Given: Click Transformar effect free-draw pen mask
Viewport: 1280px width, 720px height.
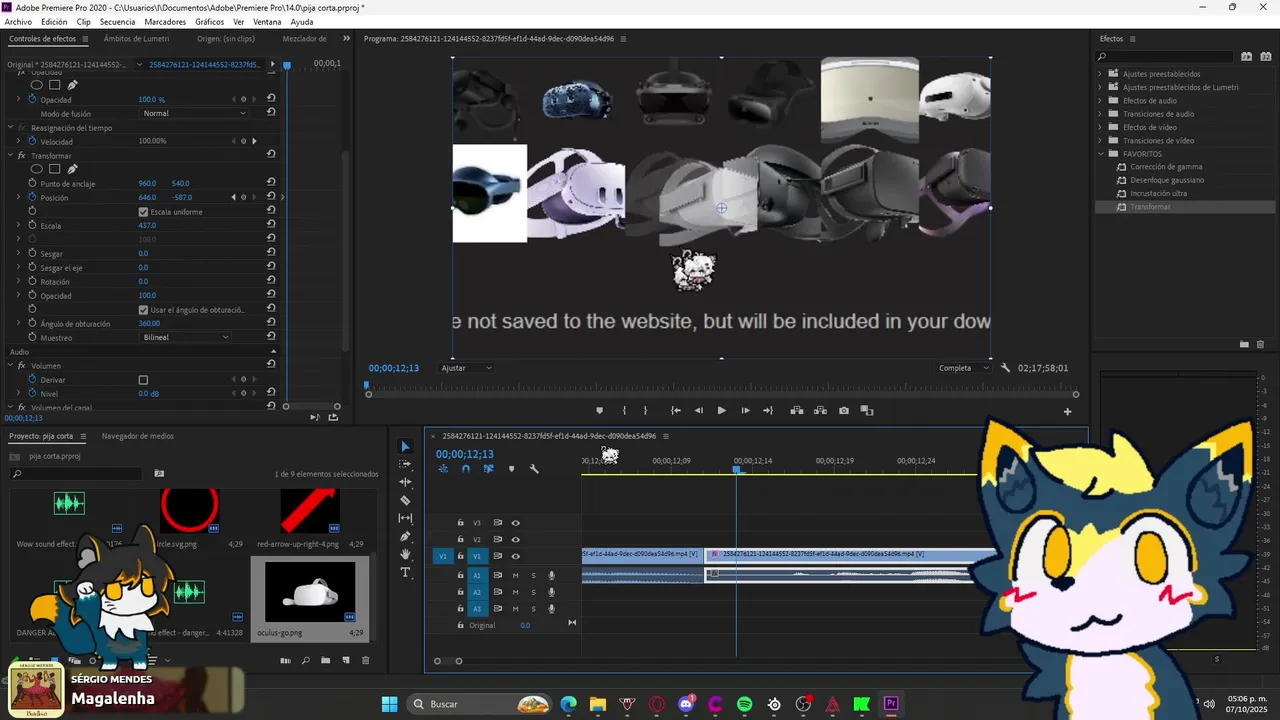Looking at the screenshot, I should (x=72, y=169).
